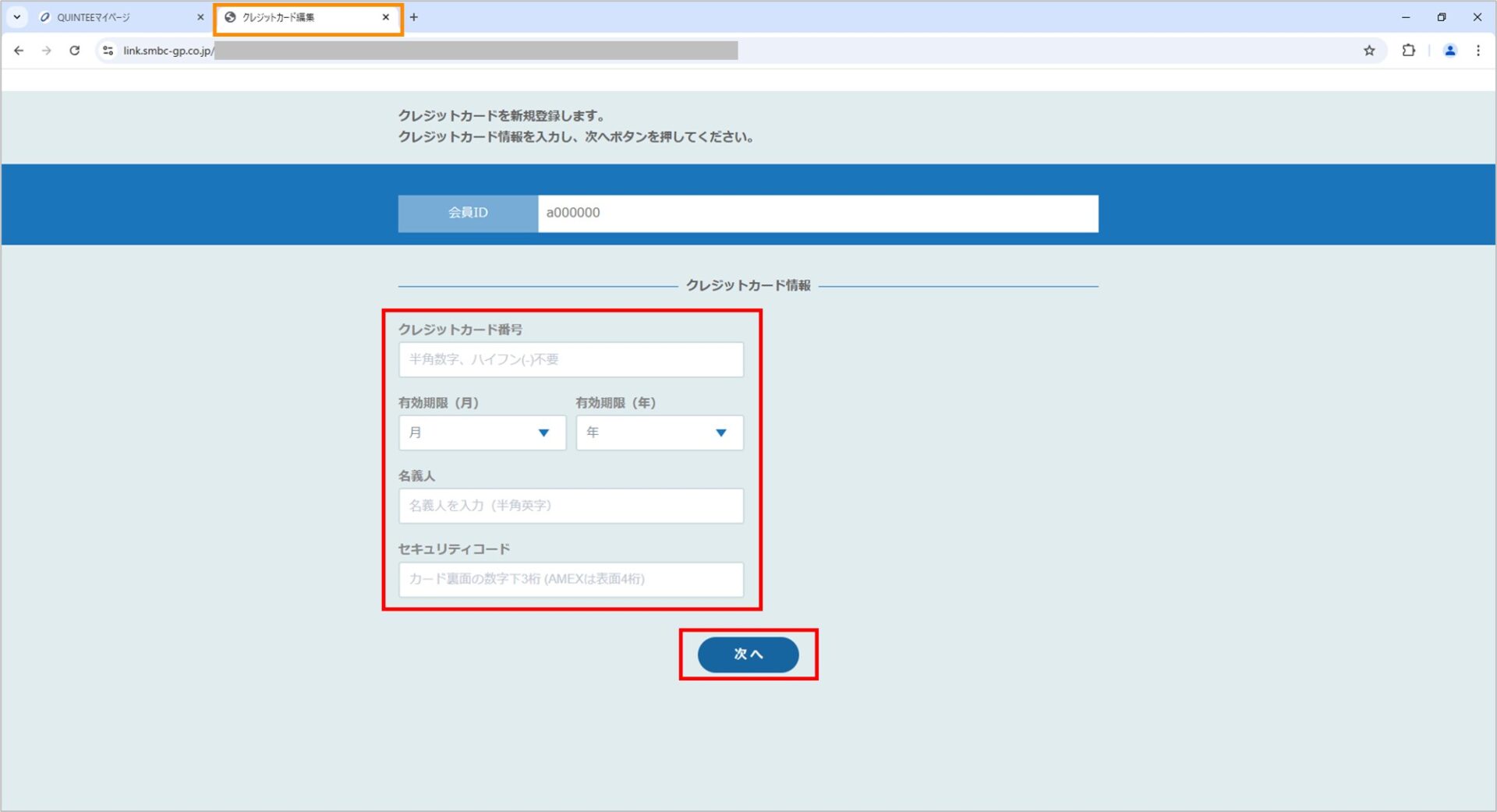Click the クレジットカード番号 input field

(571, 359)
